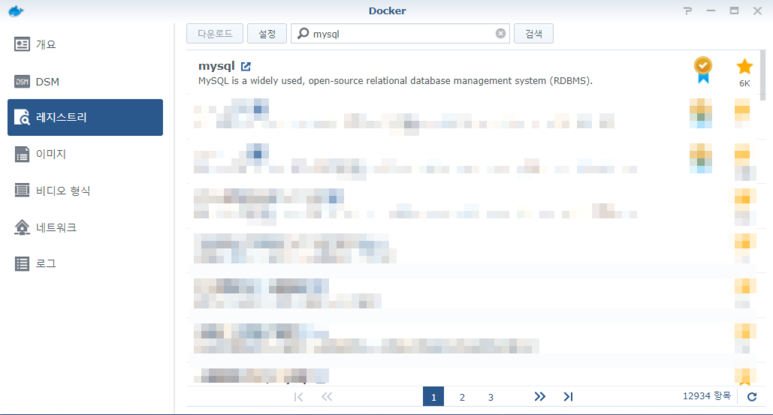Click the star rating icon for mysql

pyautogui.click(x=744, y=67)
